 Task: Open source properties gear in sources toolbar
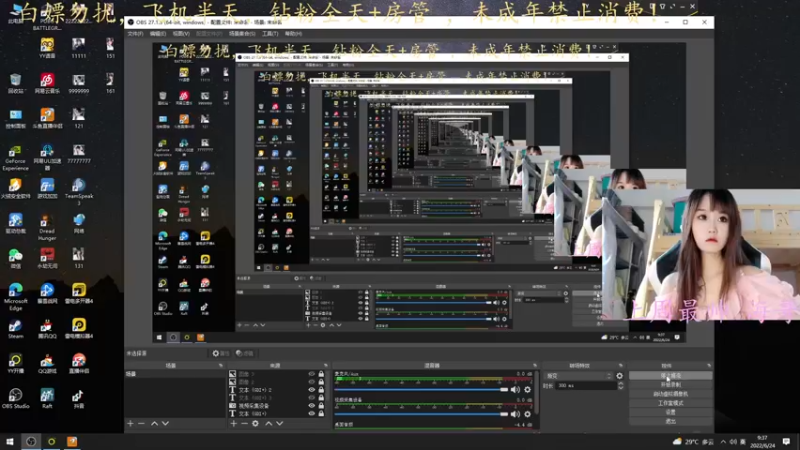coord(256,423)
